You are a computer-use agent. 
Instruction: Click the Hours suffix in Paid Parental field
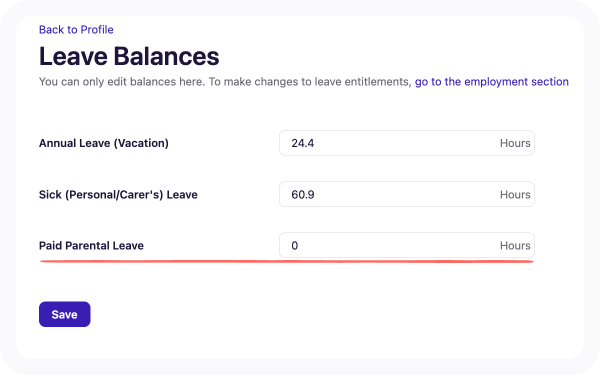coord(515,245)
